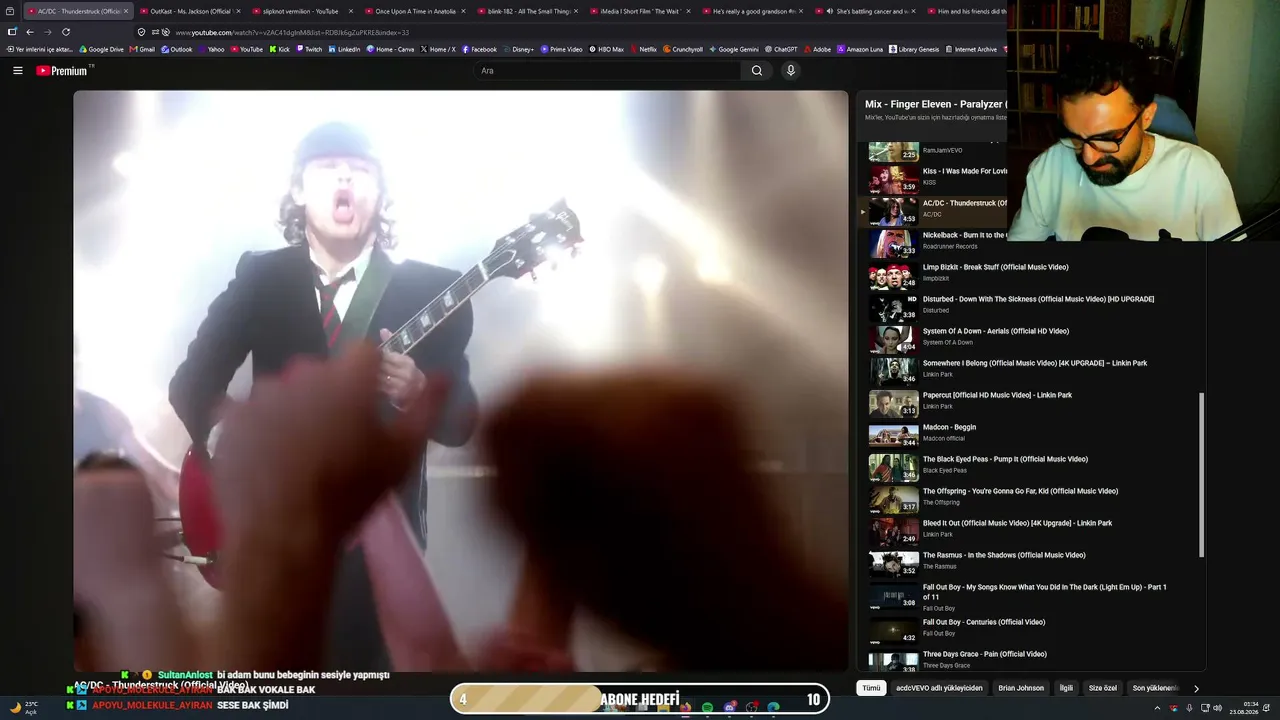Click the browser forward arrow
The width and height of the screenshot is (1280, 720).
coord(47,32)
